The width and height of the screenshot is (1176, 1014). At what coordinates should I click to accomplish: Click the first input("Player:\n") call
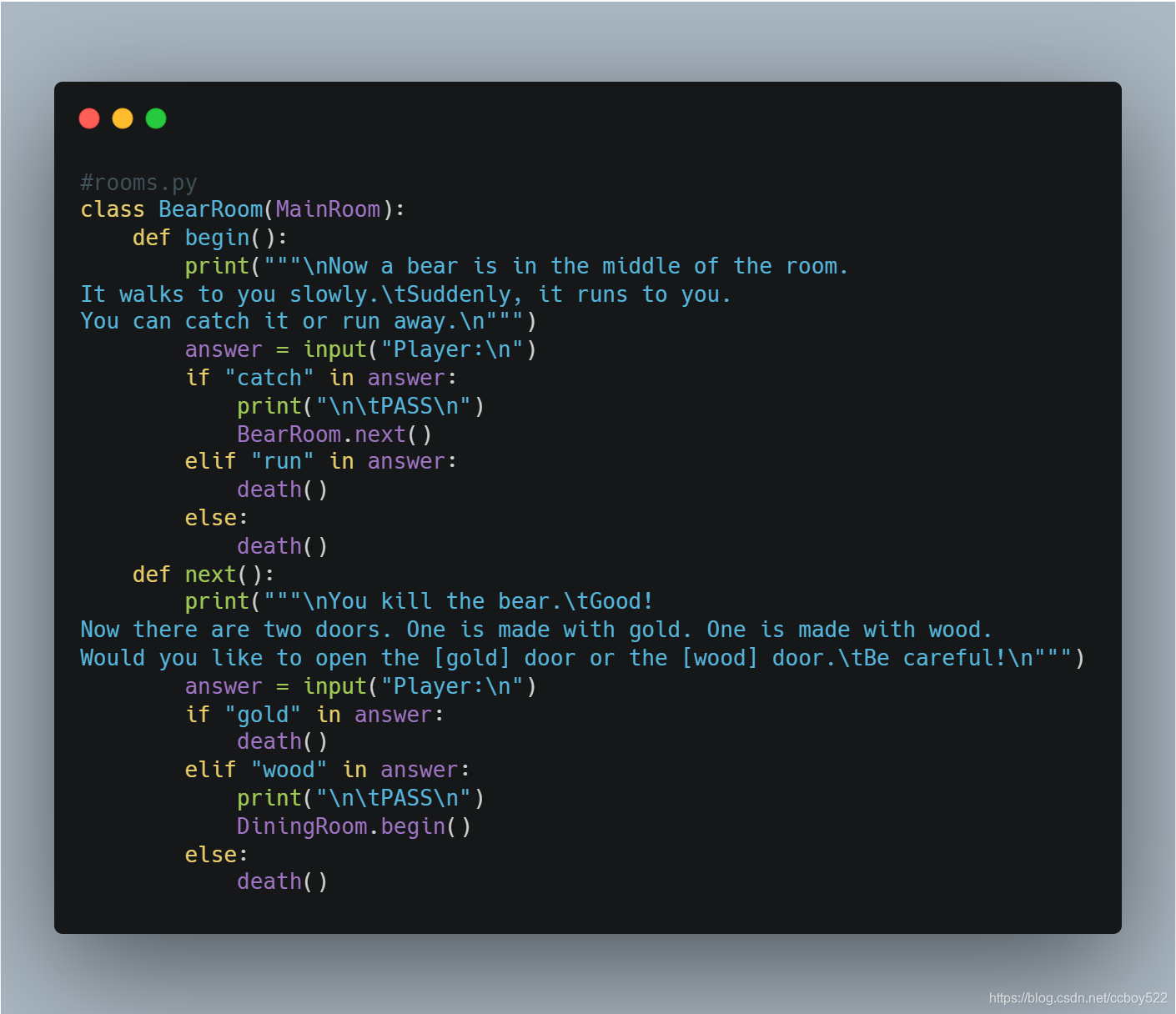420,349
